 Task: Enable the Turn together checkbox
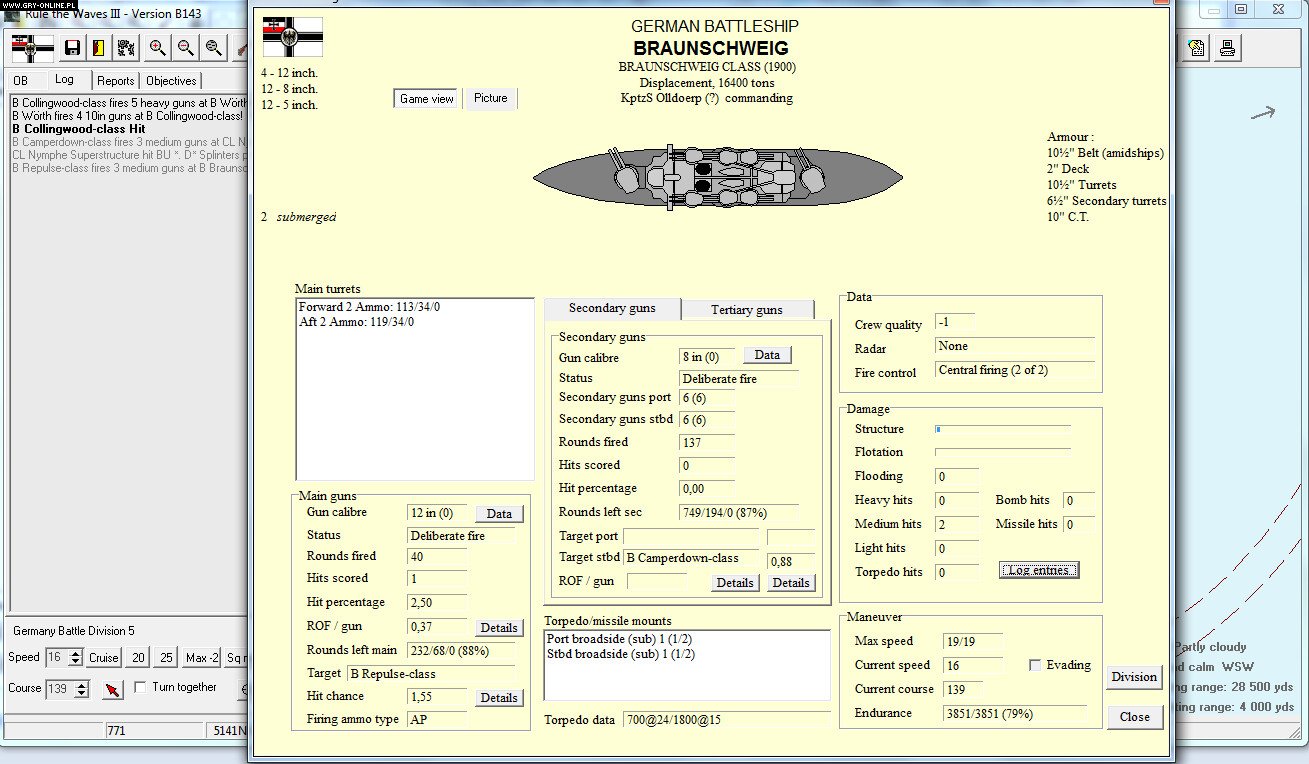140,687
